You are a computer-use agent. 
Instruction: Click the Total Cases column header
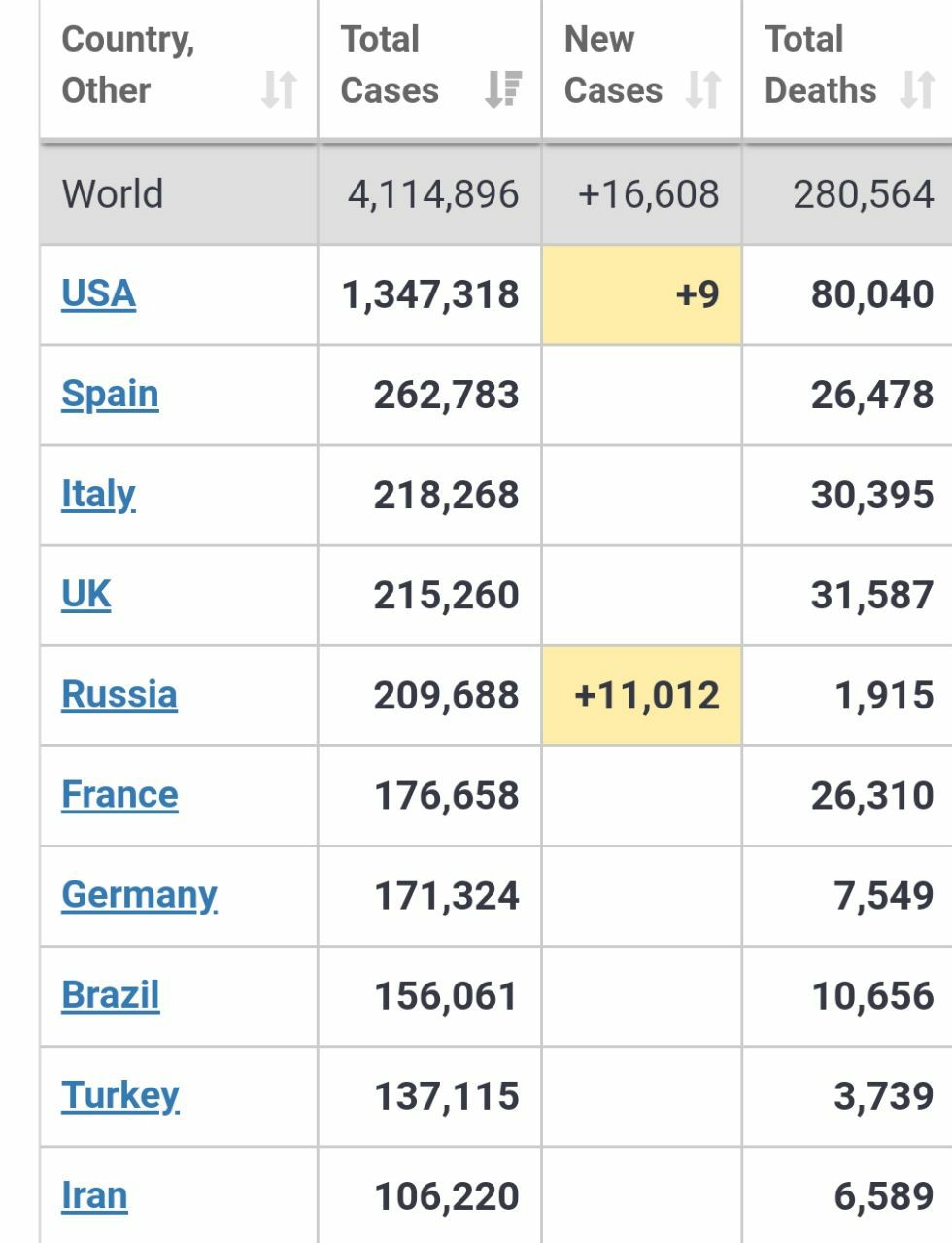click(x=391, y=64)
